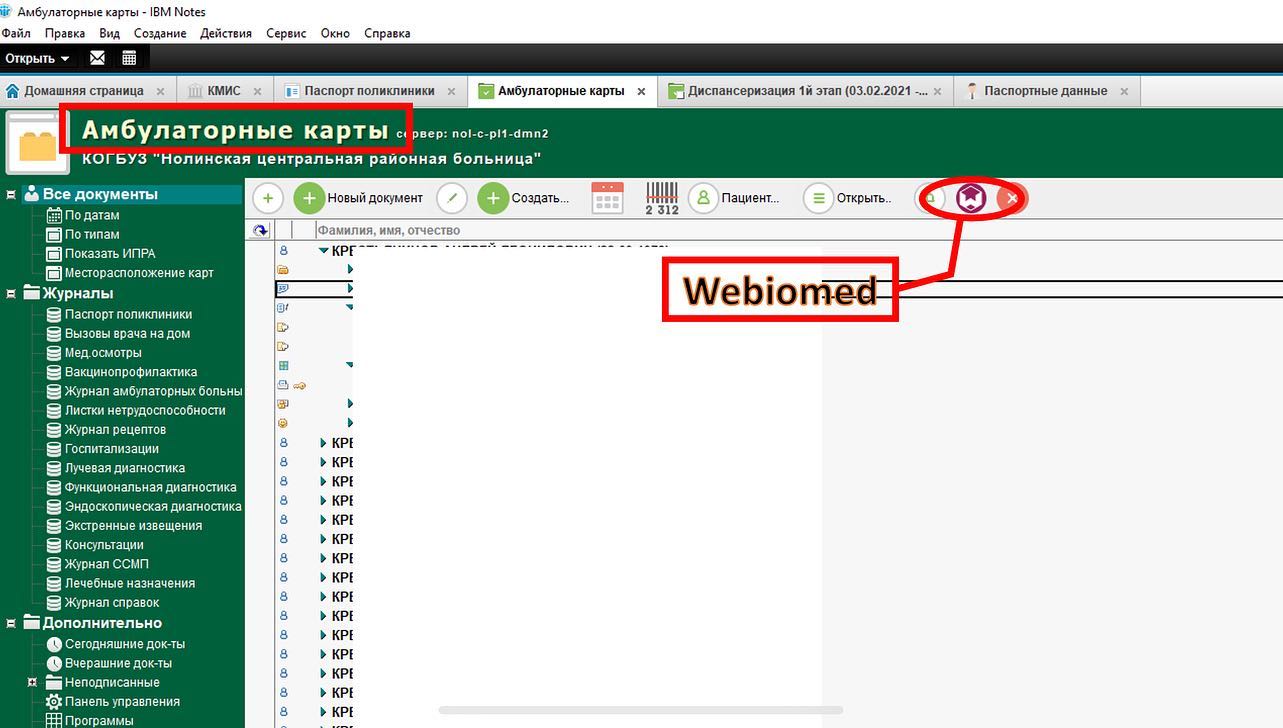1283x728 pixels.
Task: Click Новый документ button
Action: (360, 198)
